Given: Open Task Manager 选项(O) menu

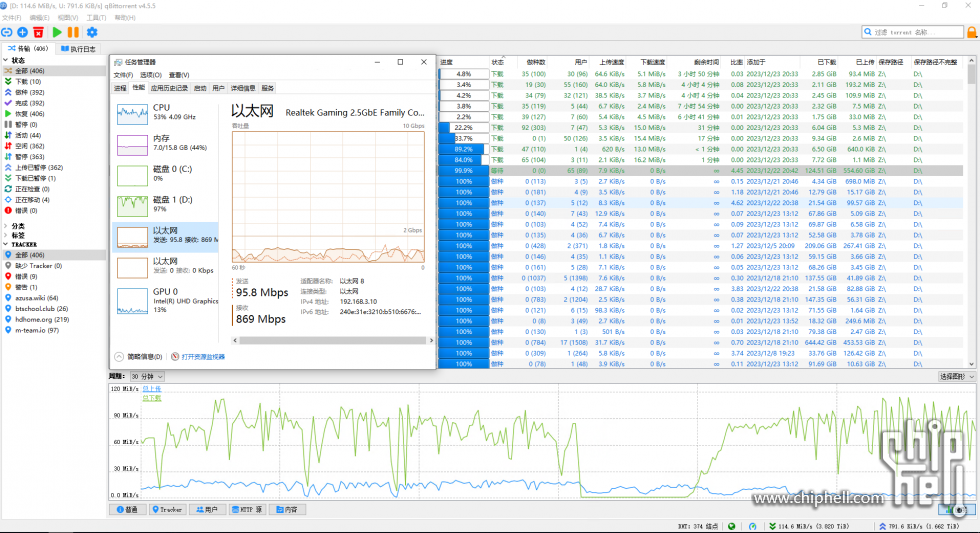Looking at the screenshot, I should click(151, 75).
